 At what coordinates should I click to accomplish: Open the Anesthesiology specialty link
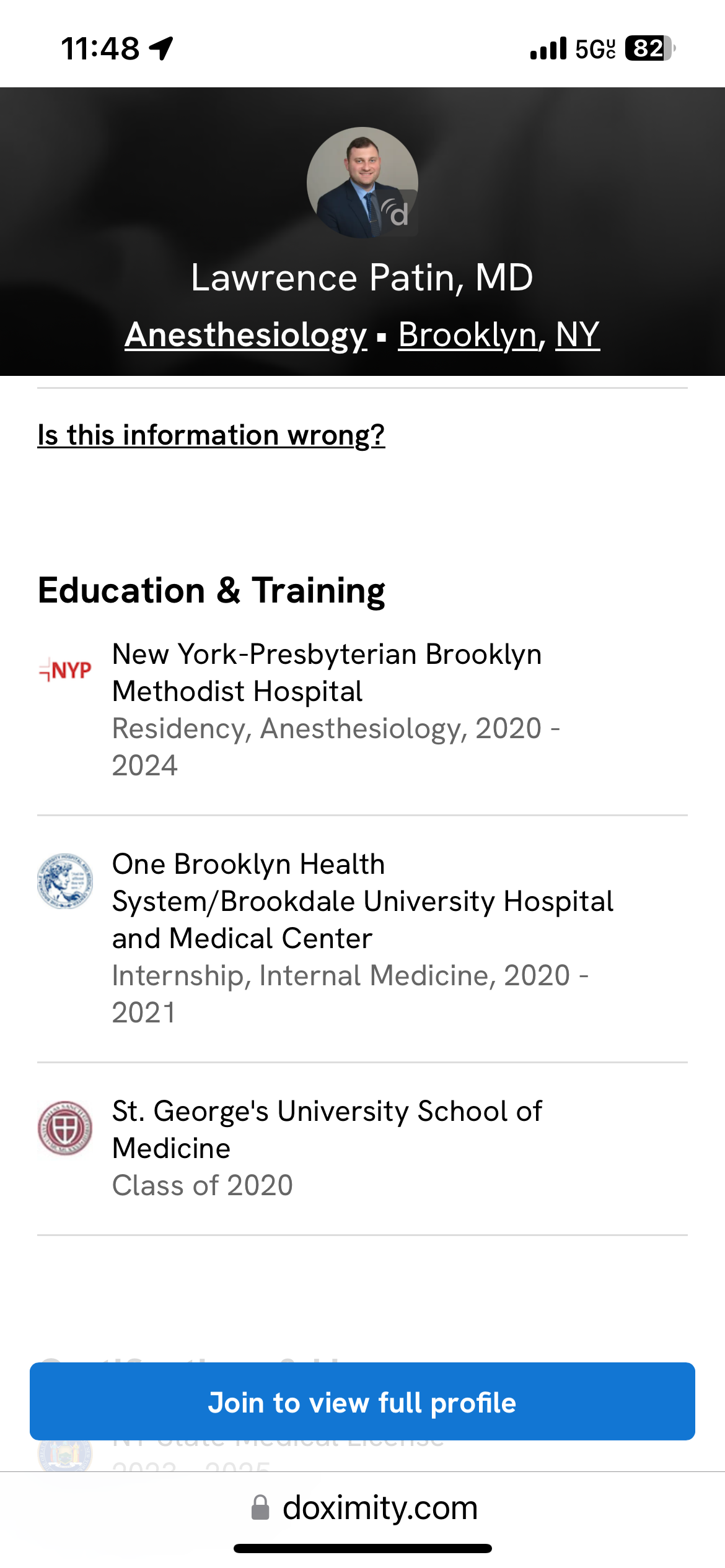246,334
